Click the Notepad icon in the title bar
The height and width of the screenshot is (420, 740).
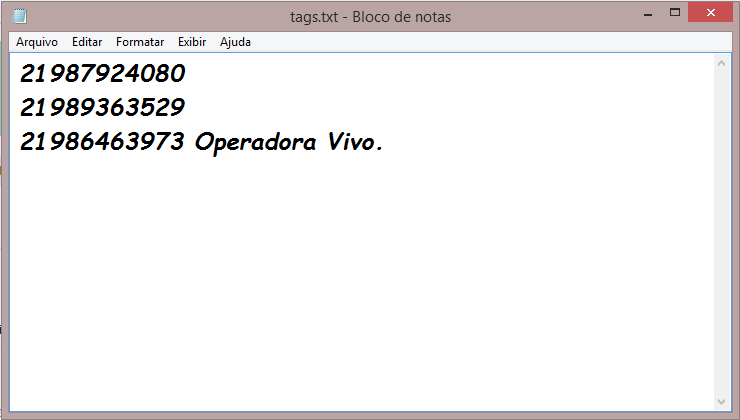(x=20, y=16)
